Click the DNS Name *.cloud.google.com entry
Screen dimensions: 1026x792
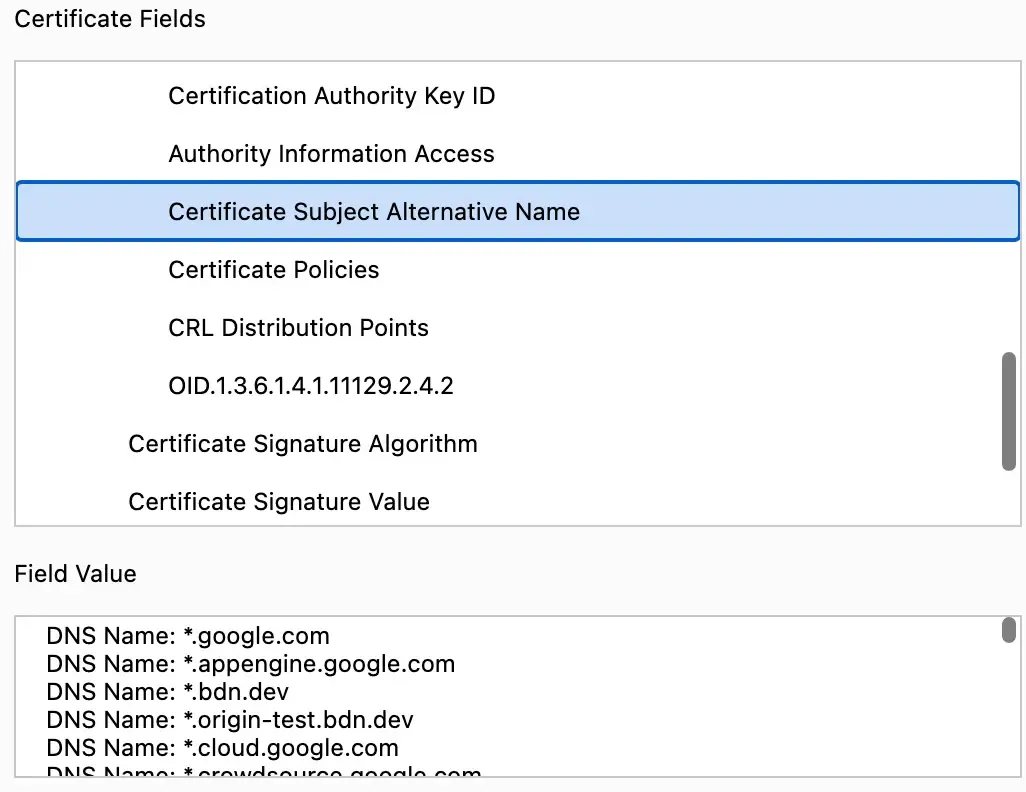(x=222, y=747)
